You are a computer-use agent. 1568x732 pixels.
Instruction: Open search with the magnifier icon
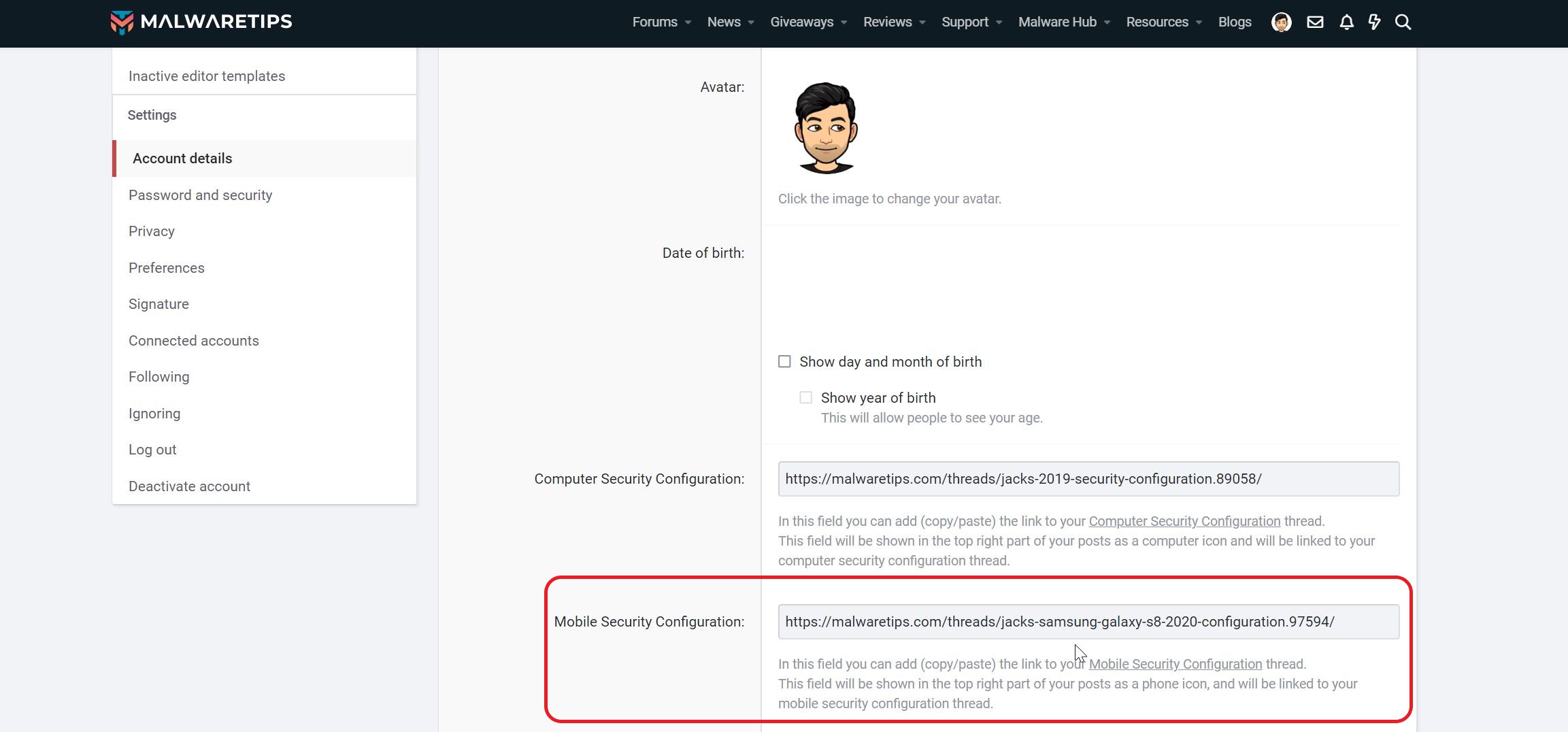pyautogui.click(x=1403, y=22)
